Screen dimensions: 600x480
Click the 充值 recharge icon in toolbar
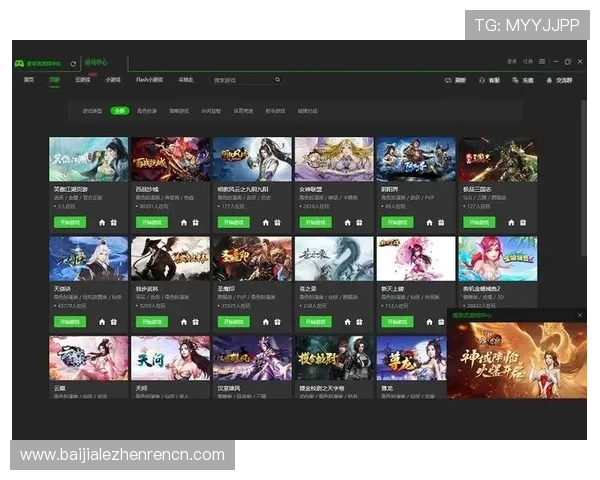click(515, 80)
